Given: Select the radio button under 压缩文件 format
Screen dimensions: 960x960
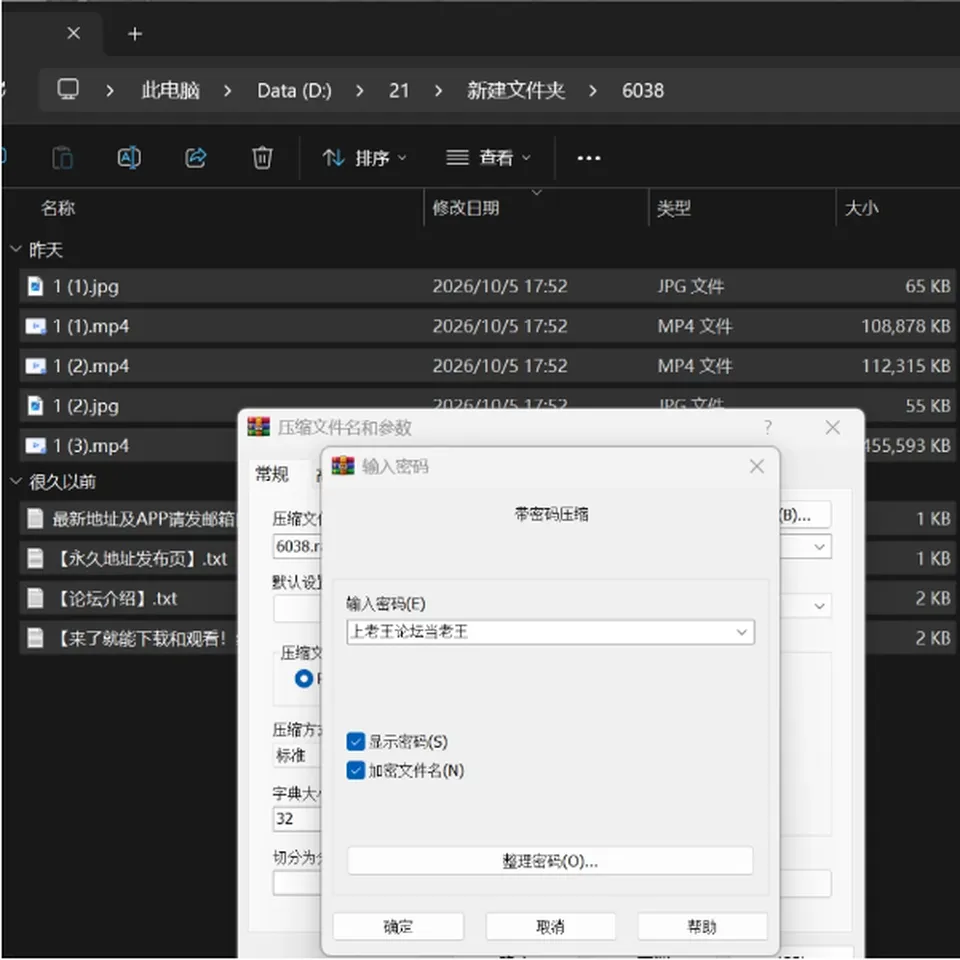Looking at the screenshot, I should click(x=304, y=678).
